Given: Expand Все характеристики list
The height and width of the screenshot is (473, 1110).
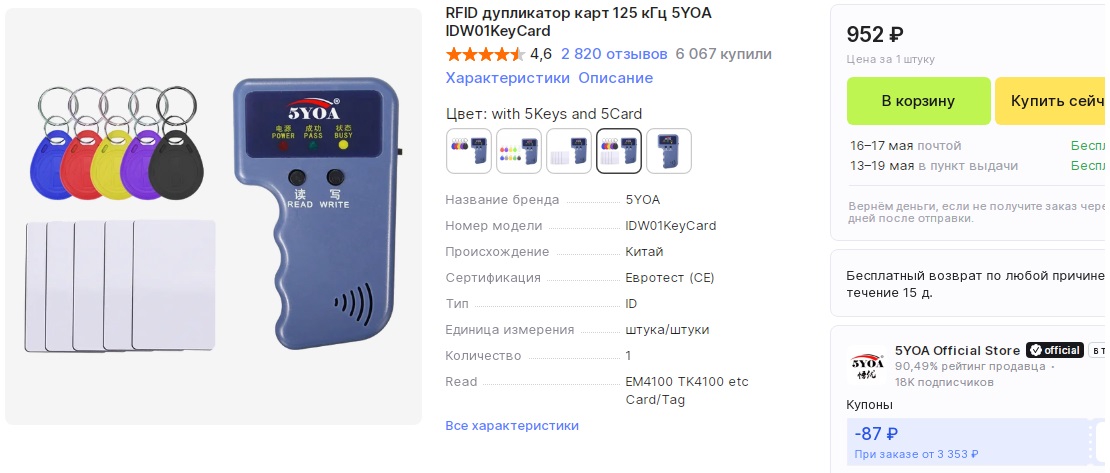Looking at the screenshot, I should [x=512, y=426].
